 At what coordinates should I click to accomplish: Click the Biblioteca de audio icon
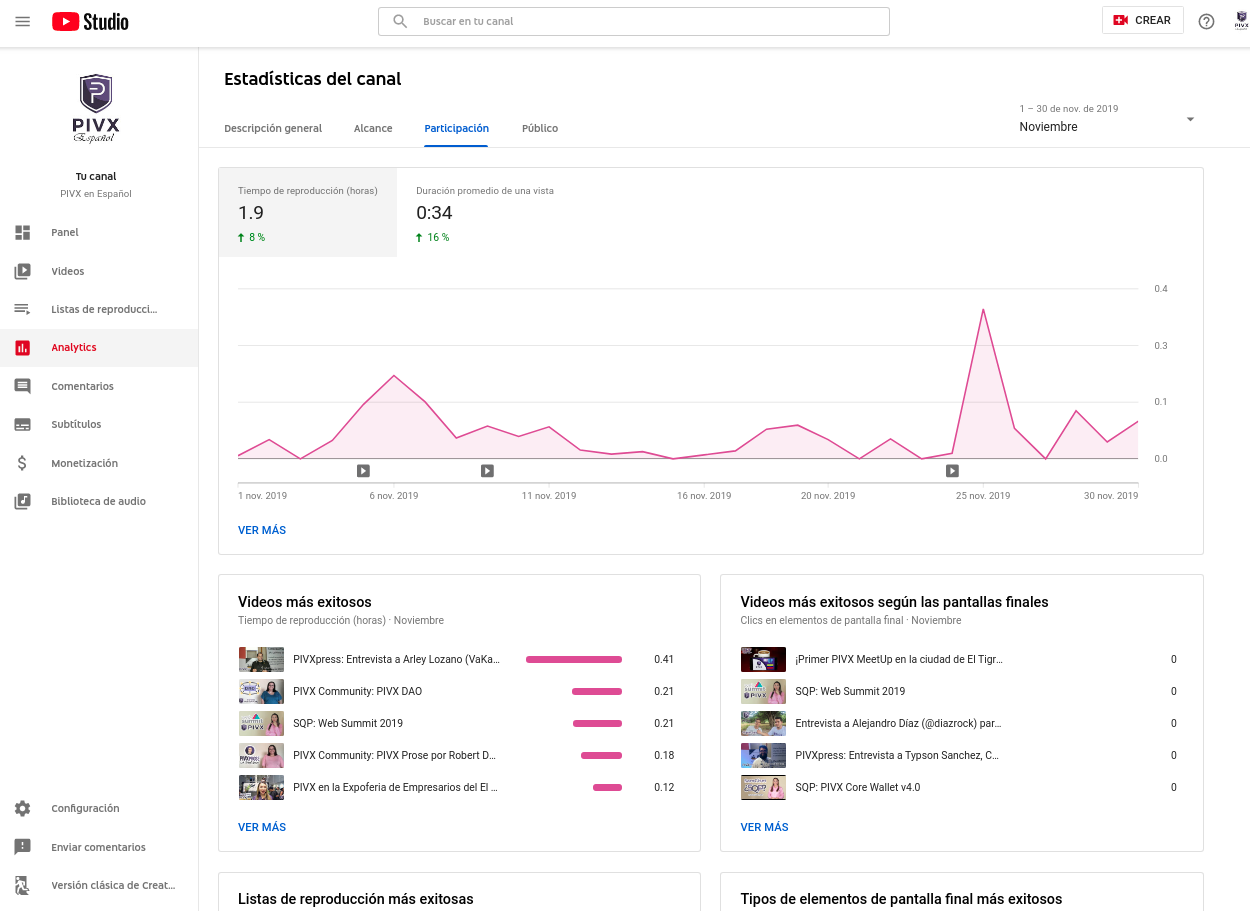point(23,501)
